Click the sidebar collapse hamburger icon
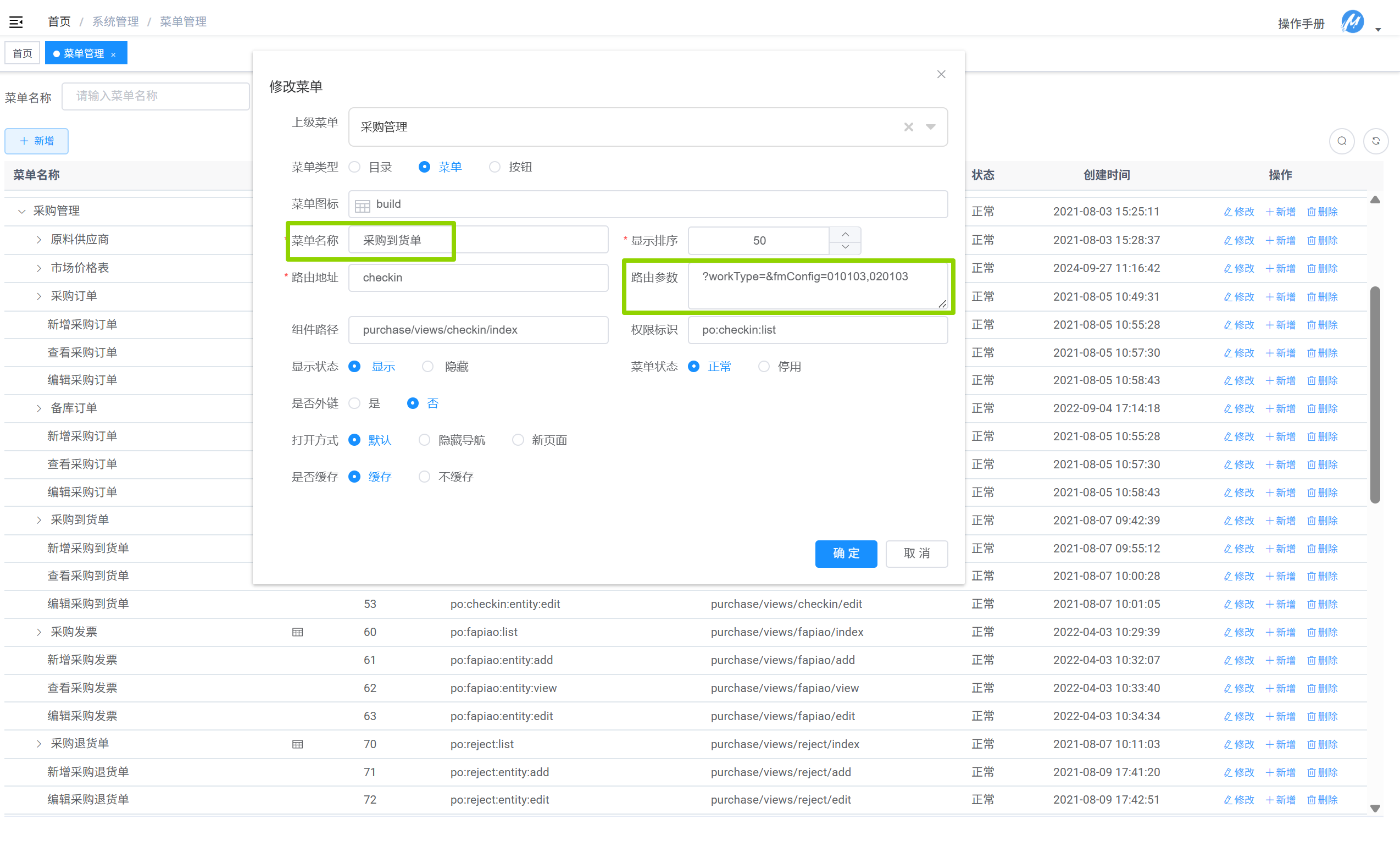The image size is (1400, 841). point(16,22)
